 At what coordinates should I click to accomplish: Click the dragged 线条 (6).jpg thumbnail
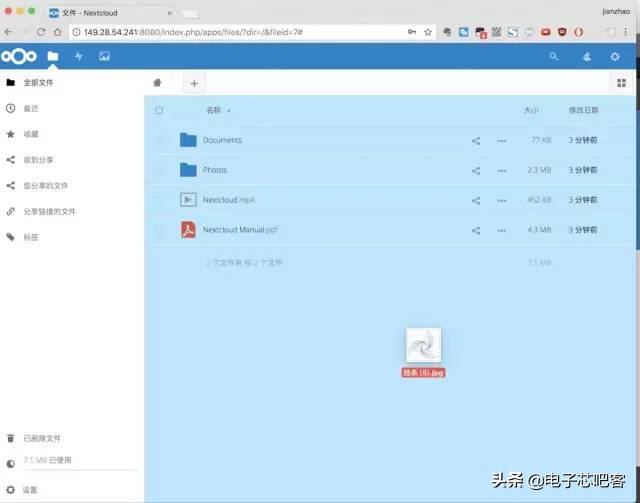[x=423, y=345]
